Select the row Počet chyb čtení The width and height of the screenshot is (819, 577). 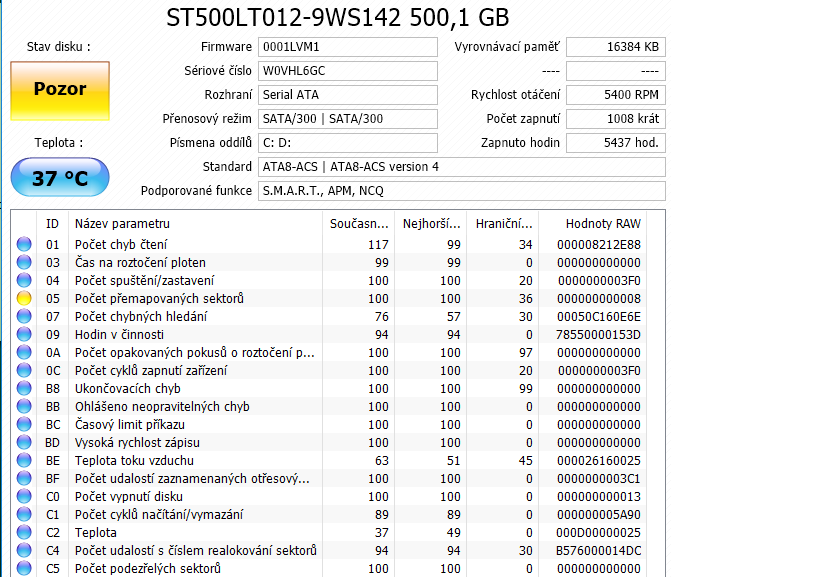(x=331, y=244)
